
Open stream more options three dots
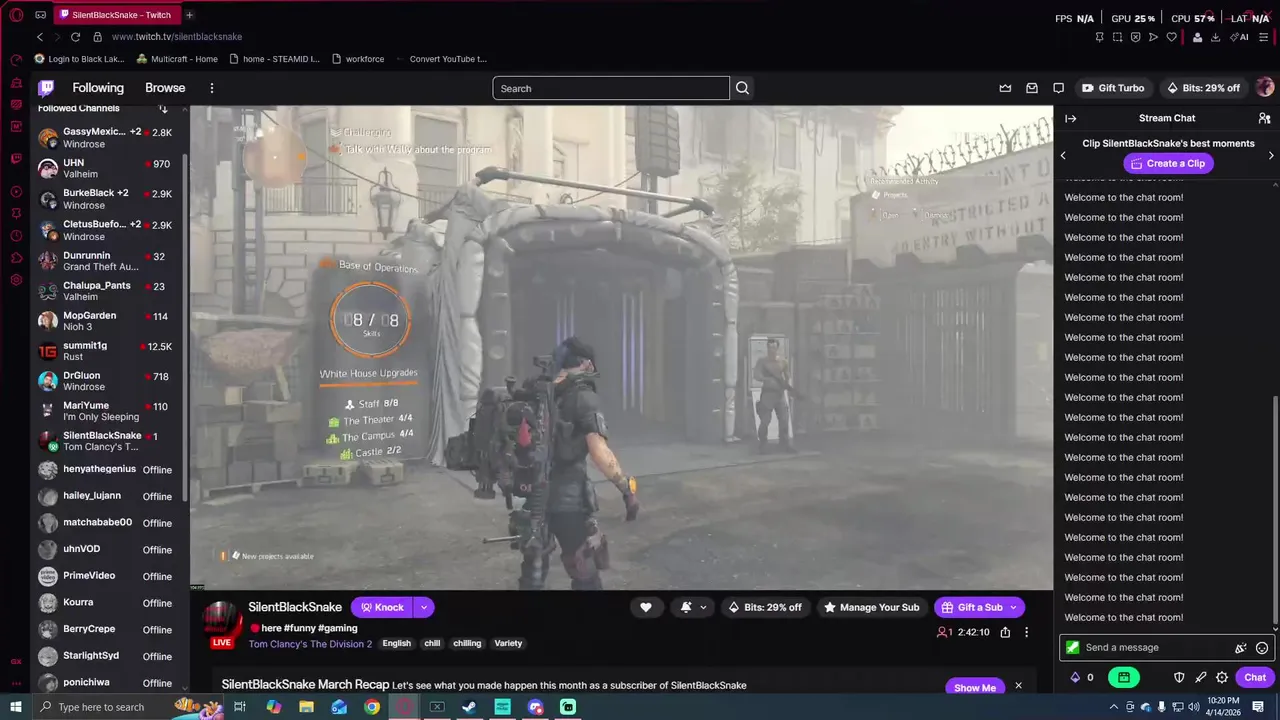(x=1026, y=632)
